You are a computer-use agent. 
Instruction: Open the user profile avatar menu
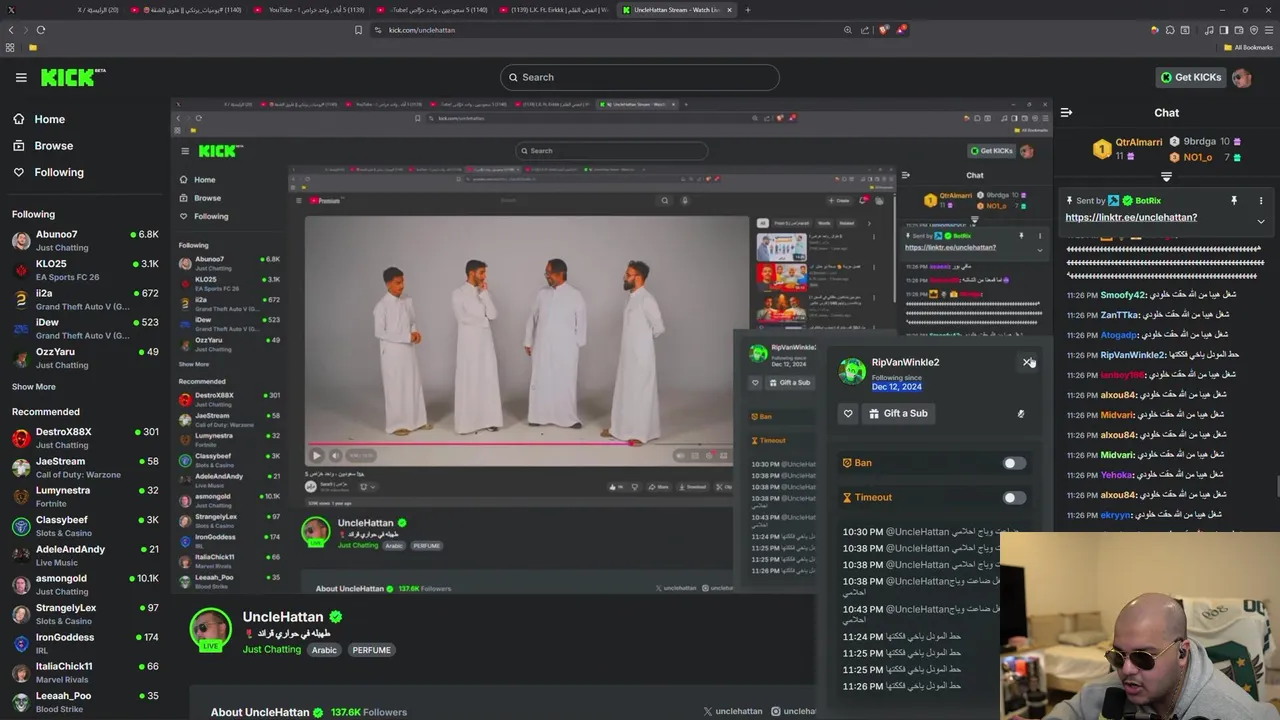(1242, 77)
